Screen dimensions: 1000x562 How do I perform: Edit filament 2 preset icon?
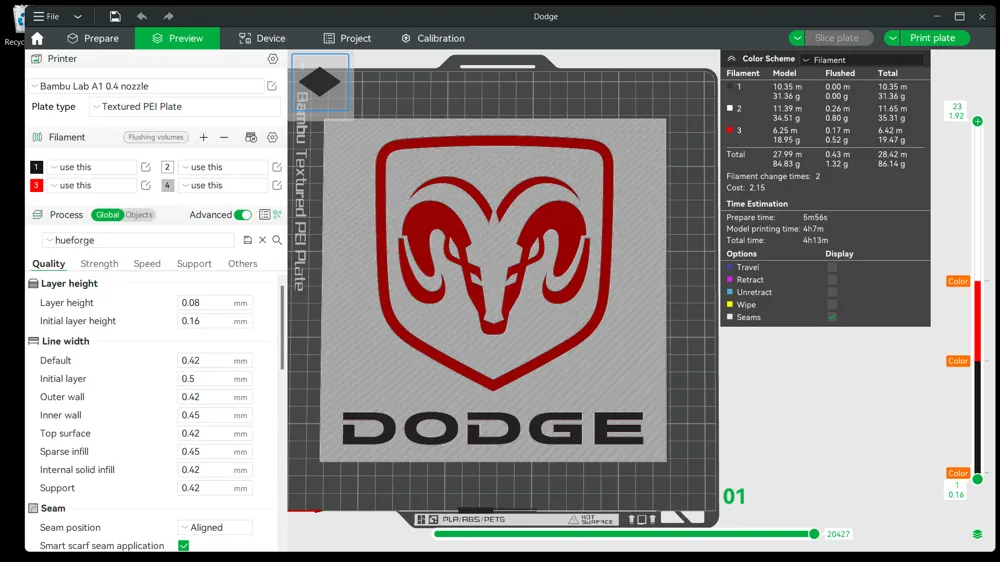277,167
